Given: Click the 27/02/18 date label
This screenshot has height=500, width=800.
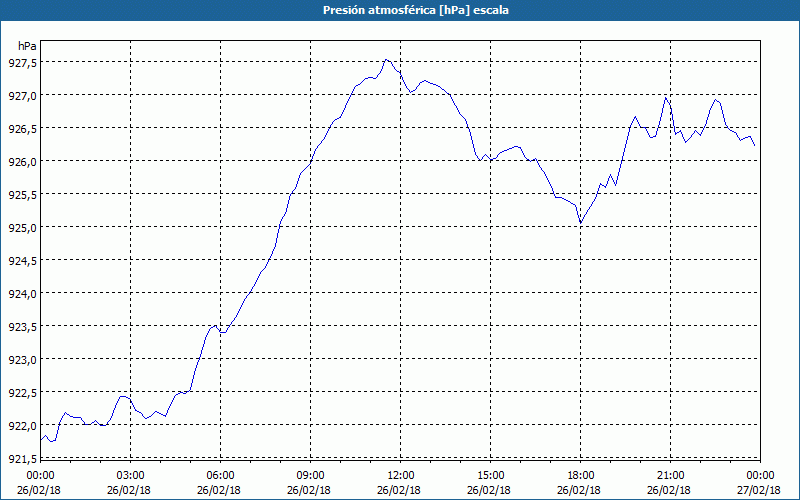Looking at the screenshot, I should point(759,490).
